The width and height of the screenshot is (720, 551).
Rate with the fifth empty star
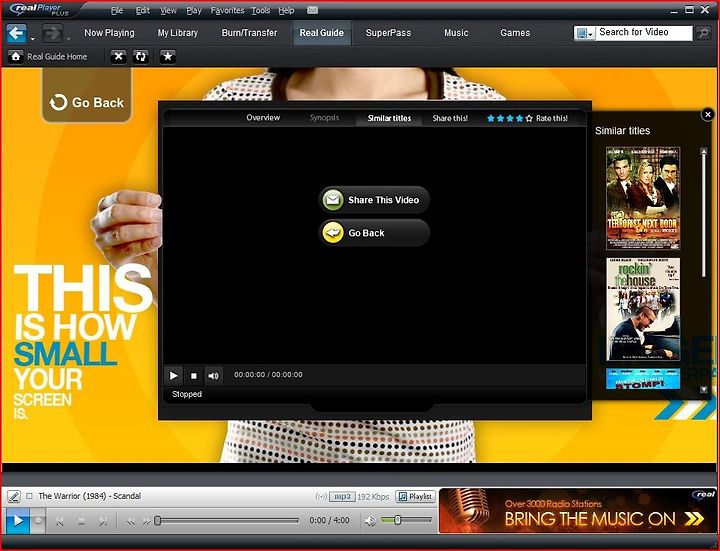point(529,118)
